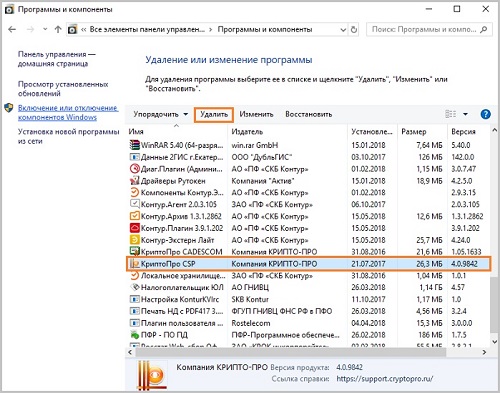Click the Данные 2ГИС row icon
The height and width of the screenshot is (393, 500).
[134, 157]
